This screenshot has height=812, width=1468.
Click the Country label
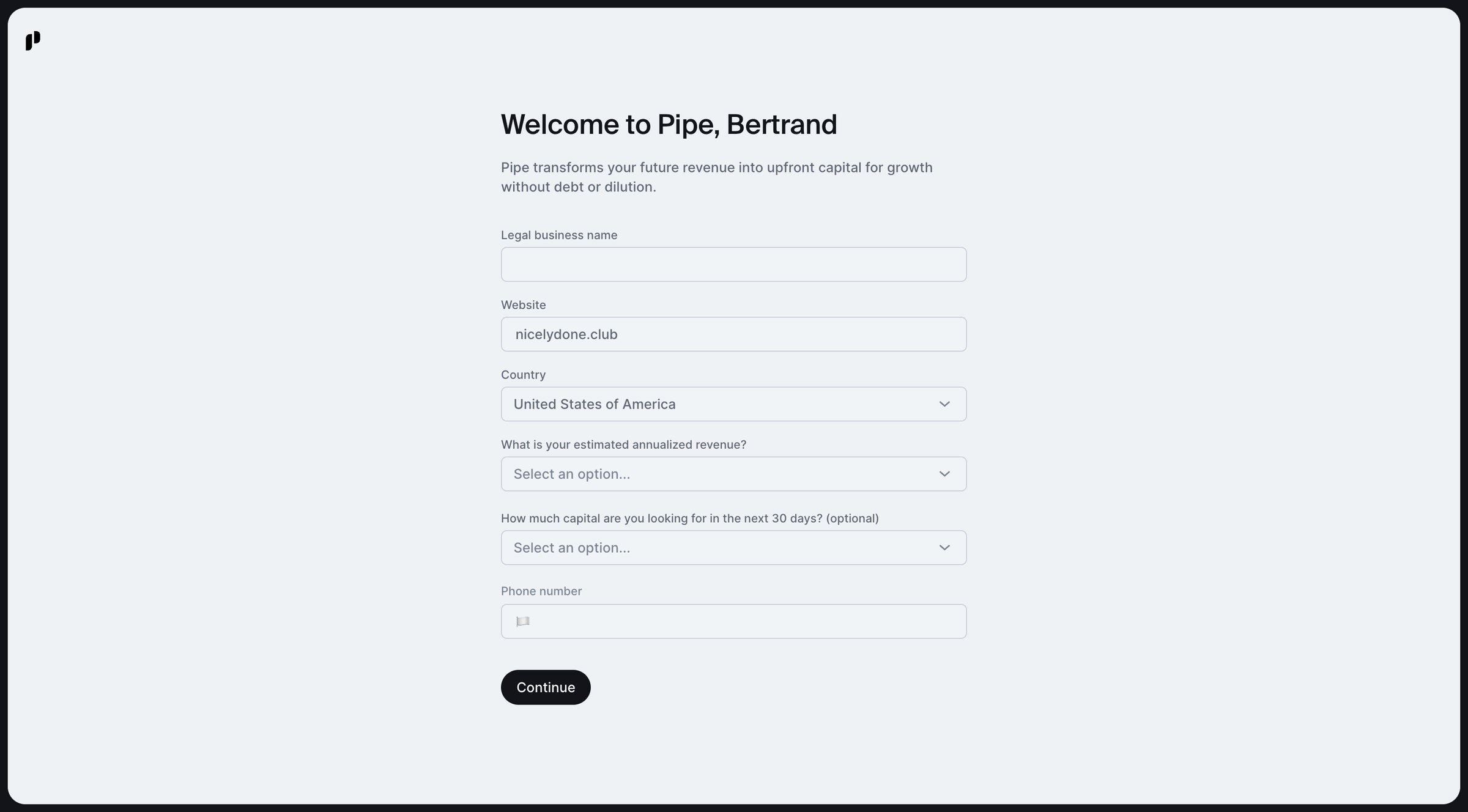pyautogui.click(x=523, y=374)
